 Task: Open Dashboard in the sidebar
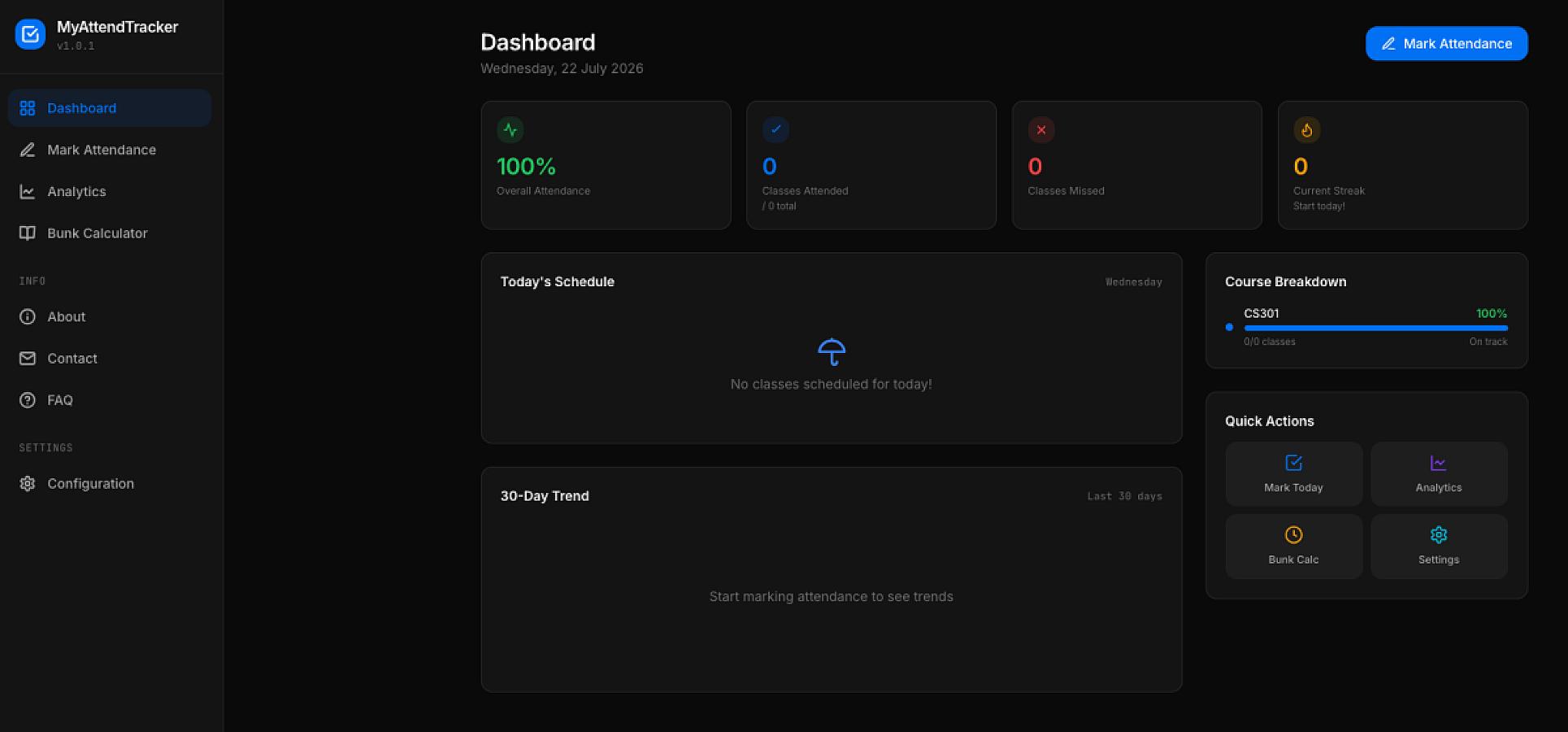point(110,108)
